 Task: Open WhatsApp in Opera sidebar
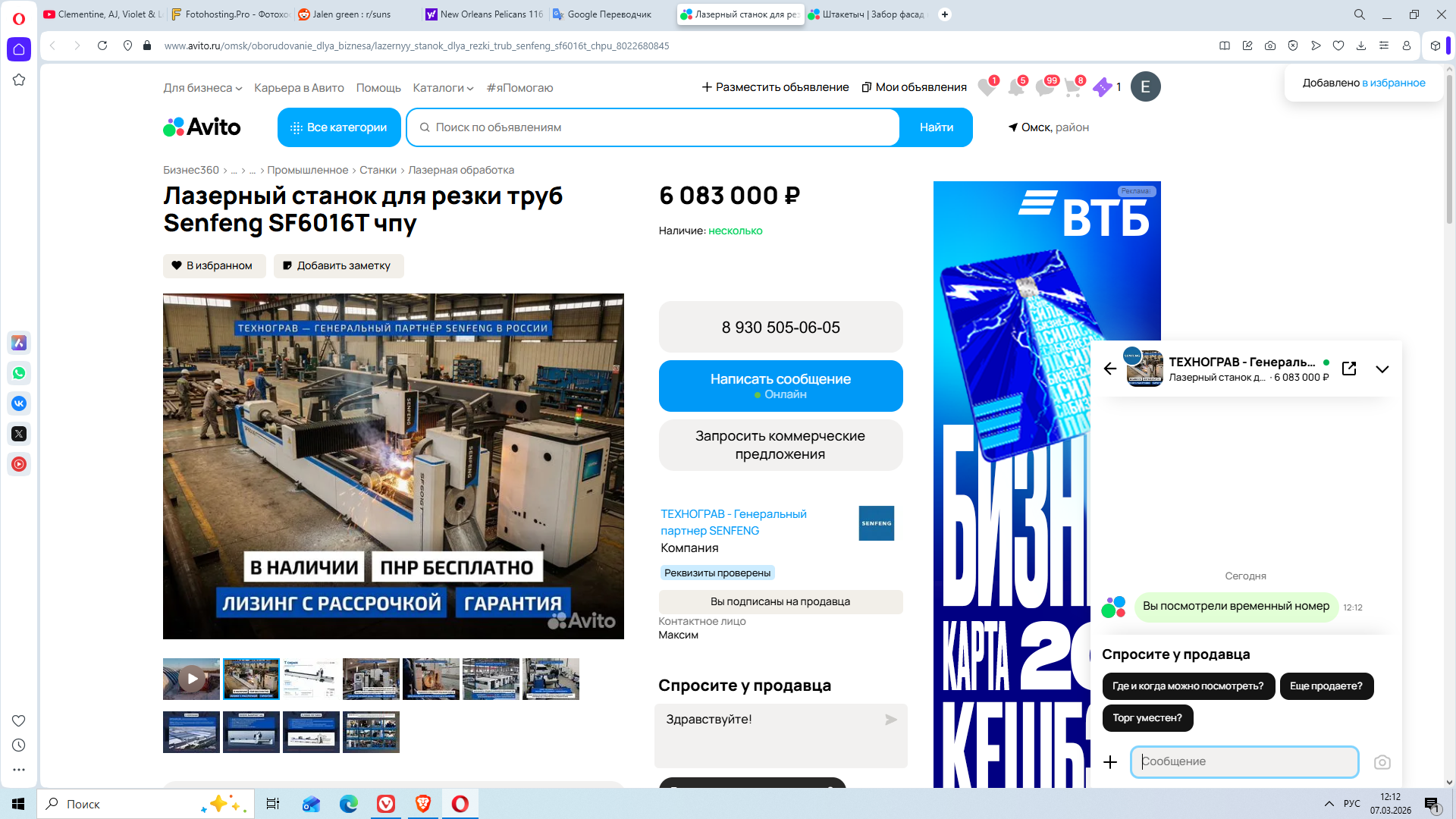tap(19, 373)
